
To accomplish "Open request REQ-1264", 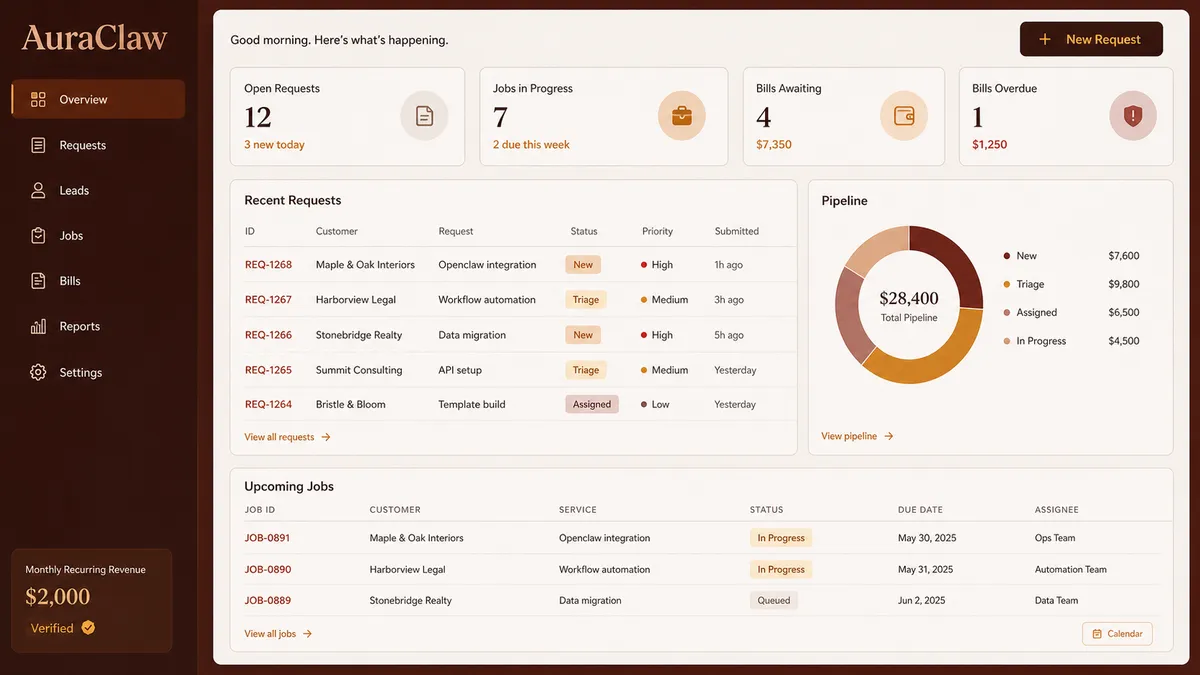I will 268,405.
